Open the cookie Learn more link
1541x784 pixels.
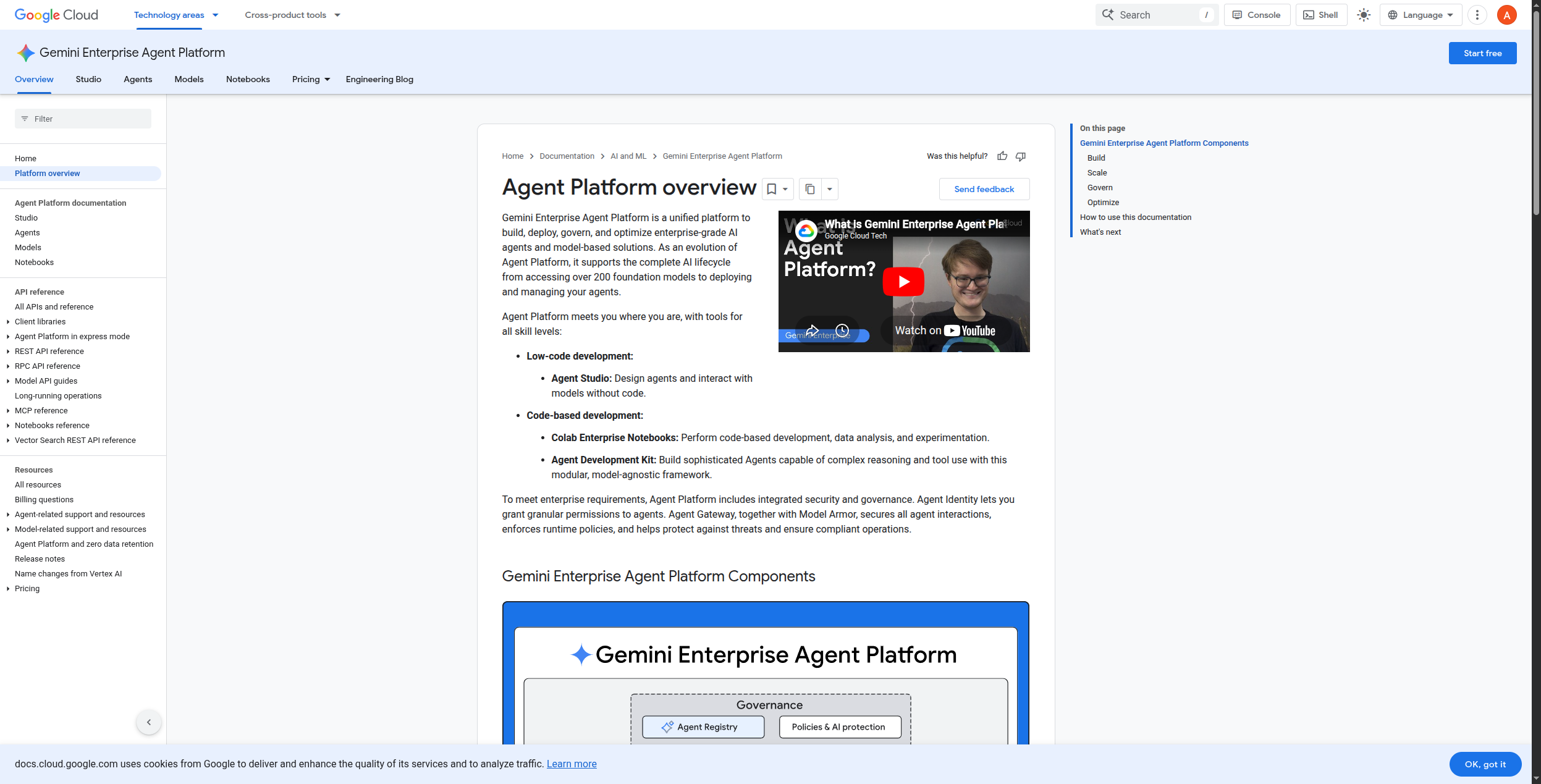pyautogui.click(x=572, y=764)
